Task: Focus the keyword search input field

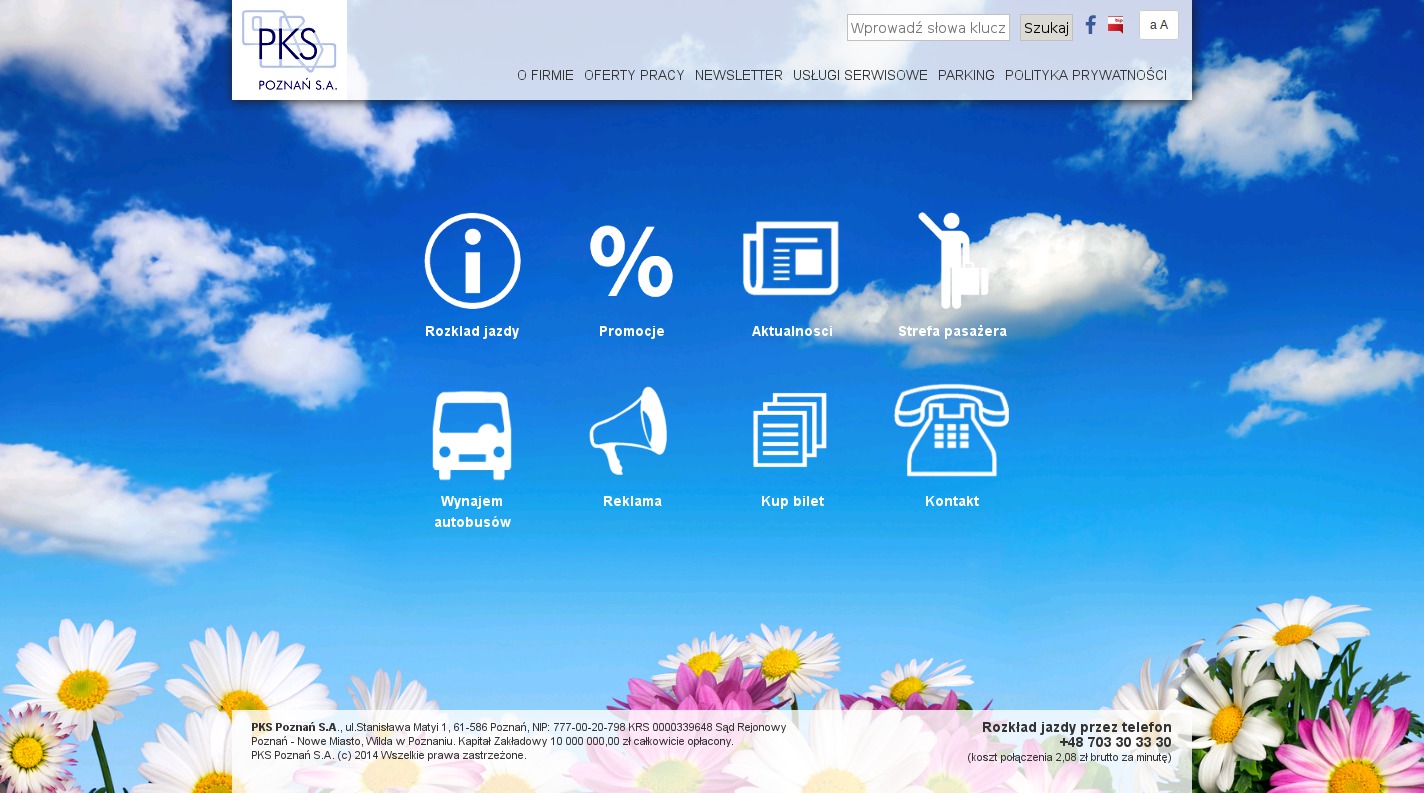Action: pos(928,28)
